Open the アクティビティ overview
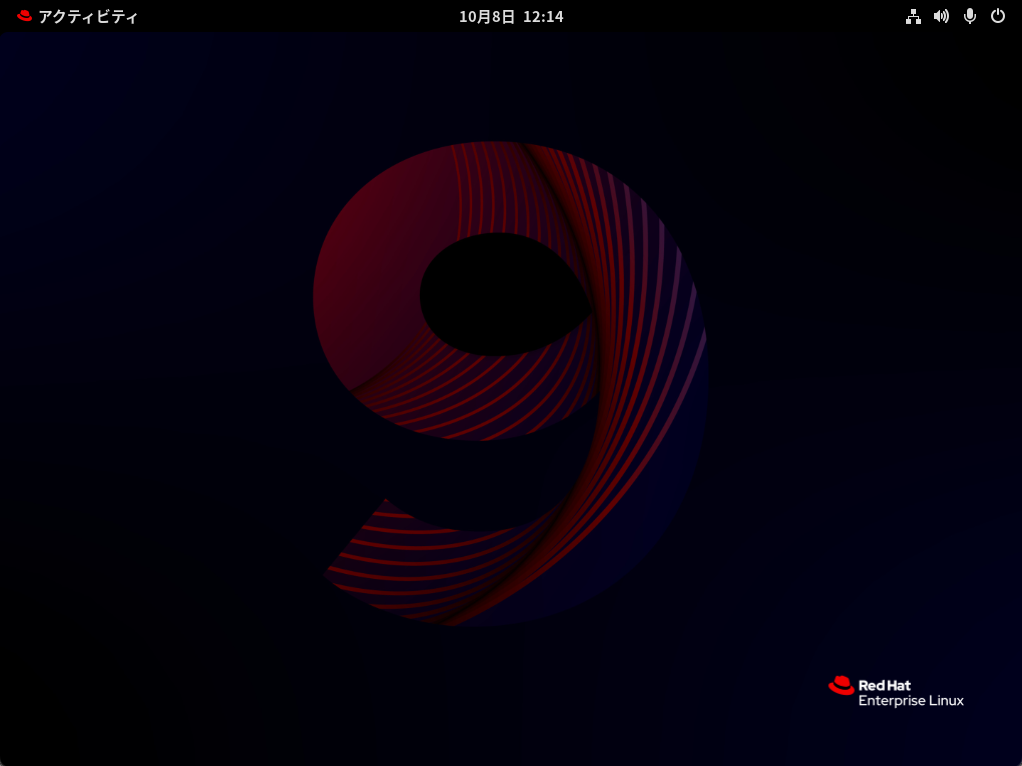 (88, 16)
